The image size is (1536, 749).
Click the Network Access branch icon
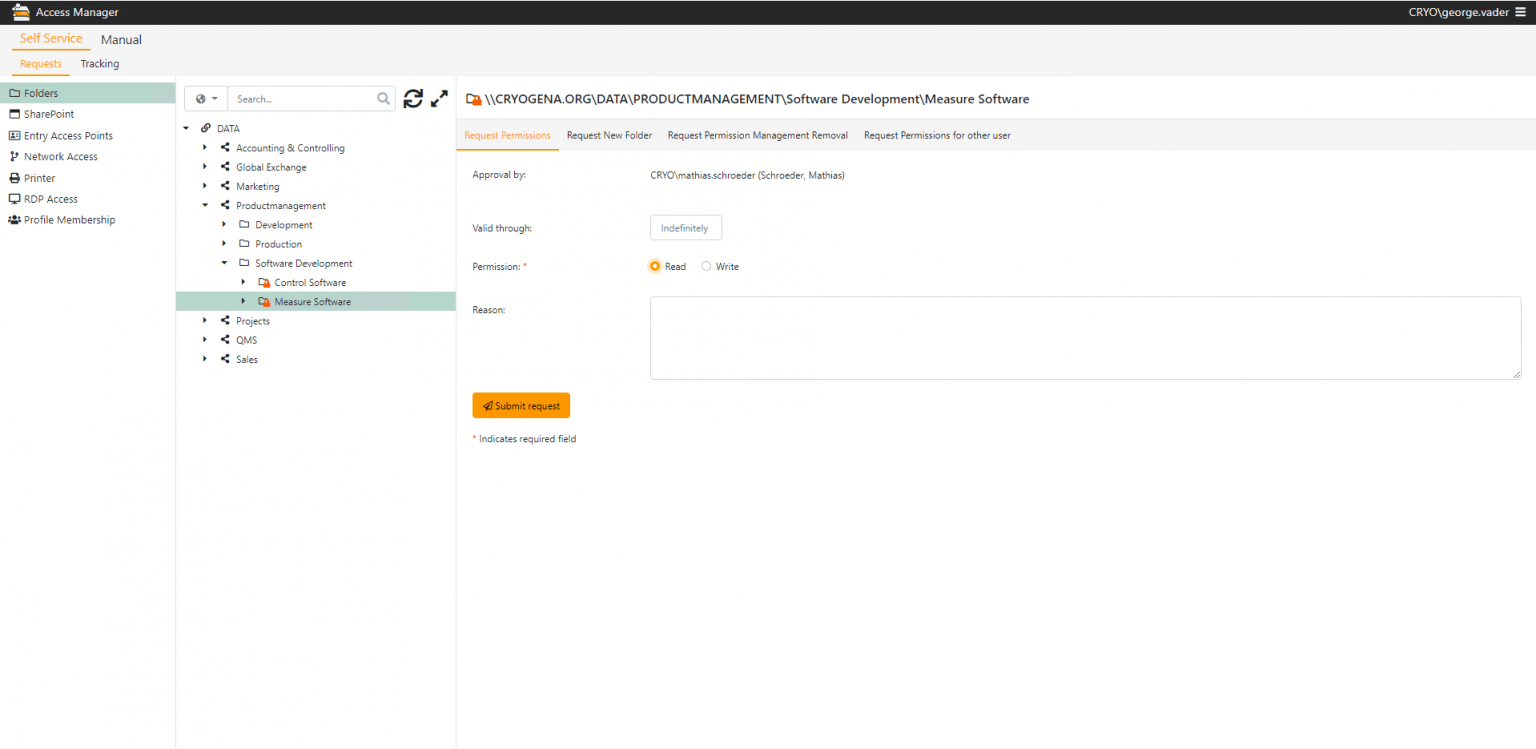point(14,157)
